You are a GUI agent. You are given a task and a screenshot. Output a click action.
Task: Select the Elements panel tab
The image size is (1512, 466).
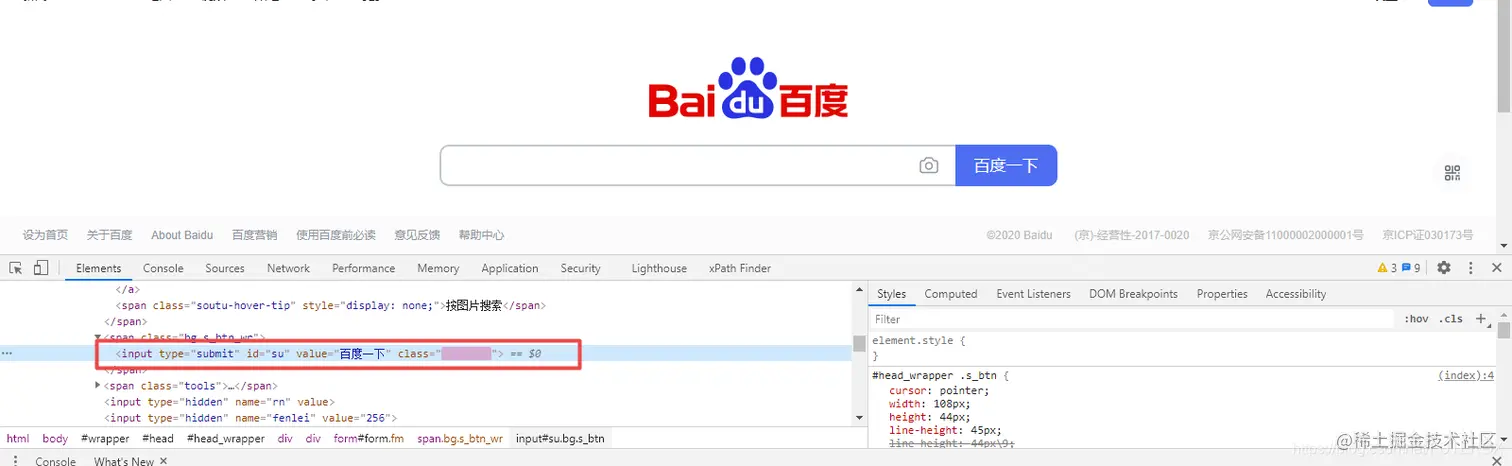[x=98, y=268]
